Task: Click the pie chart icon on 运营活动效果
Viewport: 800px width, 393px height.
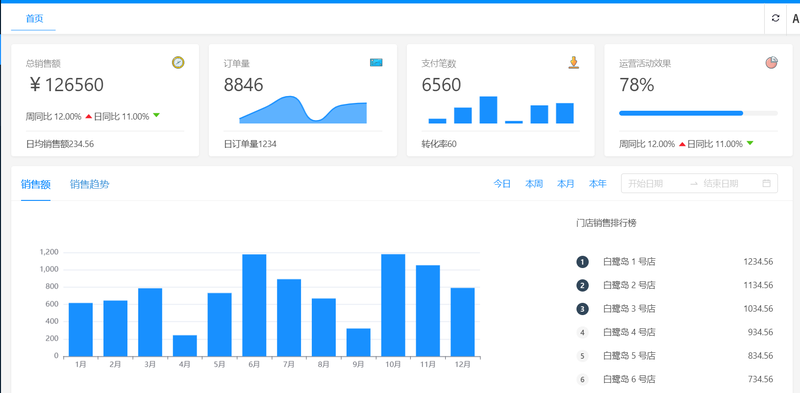Action: pyautogui.click(x=771, y=63)
